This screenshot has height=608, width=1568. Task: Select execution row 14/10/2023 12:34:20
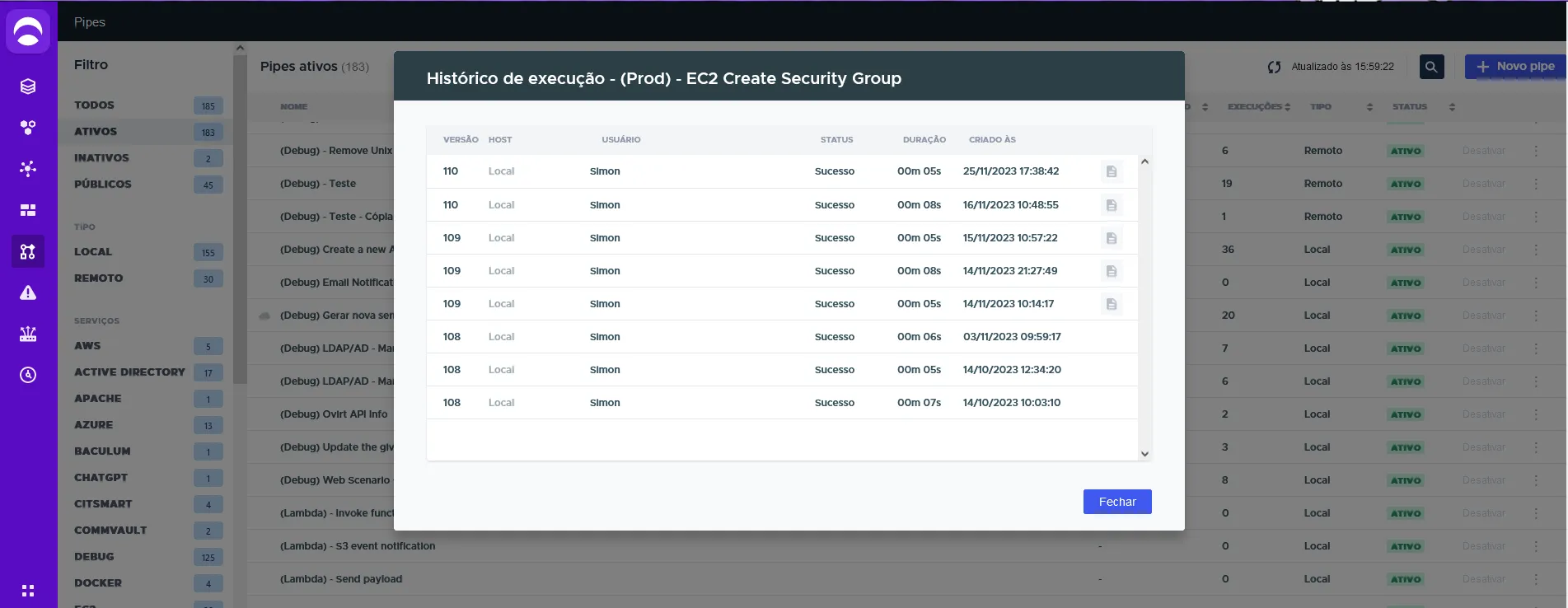782,370
